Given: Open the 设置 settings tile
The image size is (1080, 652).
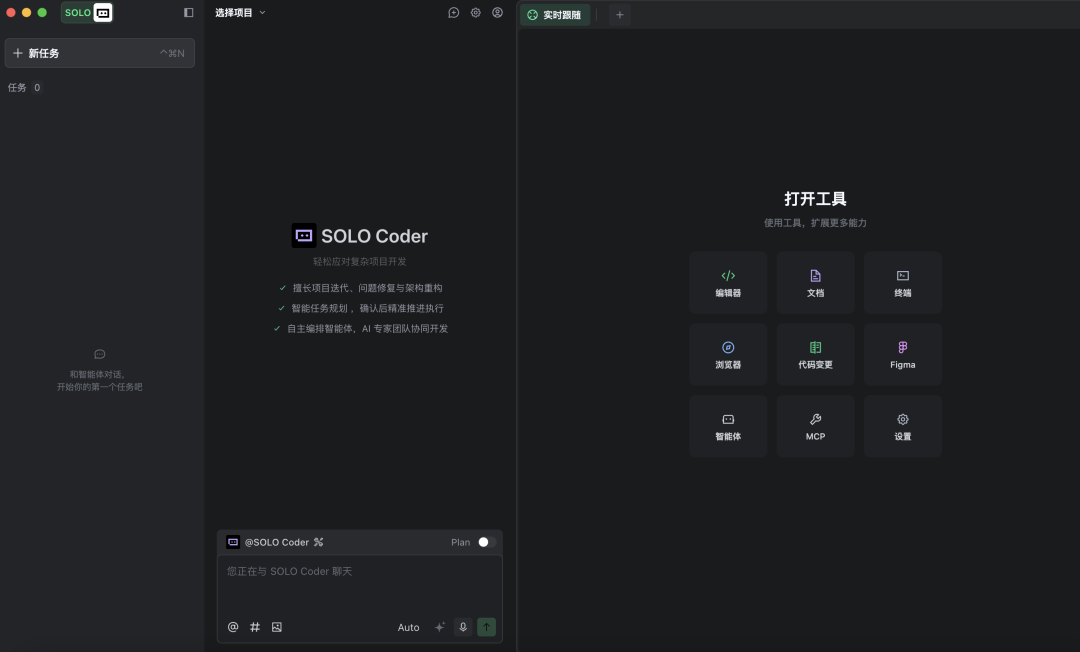Looking at the screenshot, I should tap(902, 426).
